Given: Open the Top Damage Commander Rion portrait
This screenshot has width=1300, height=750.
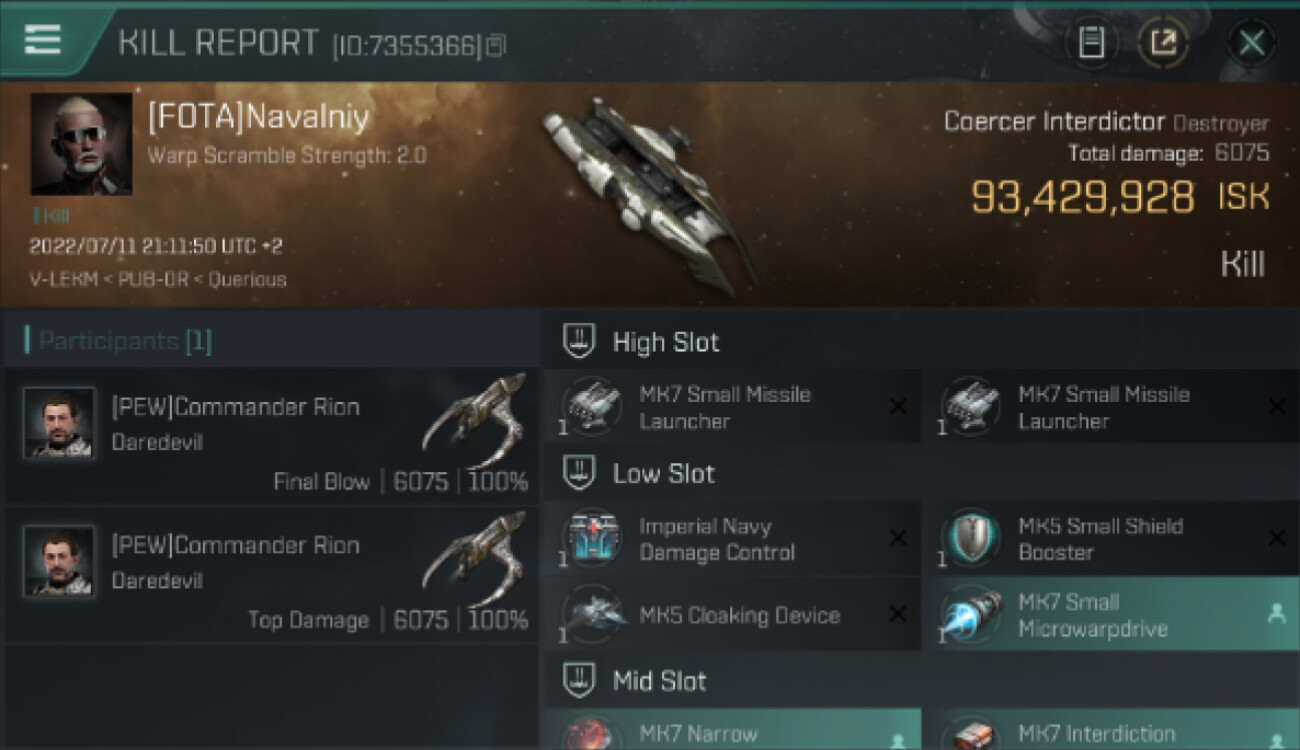Looking at the screenshot, I should coord(59,560).
